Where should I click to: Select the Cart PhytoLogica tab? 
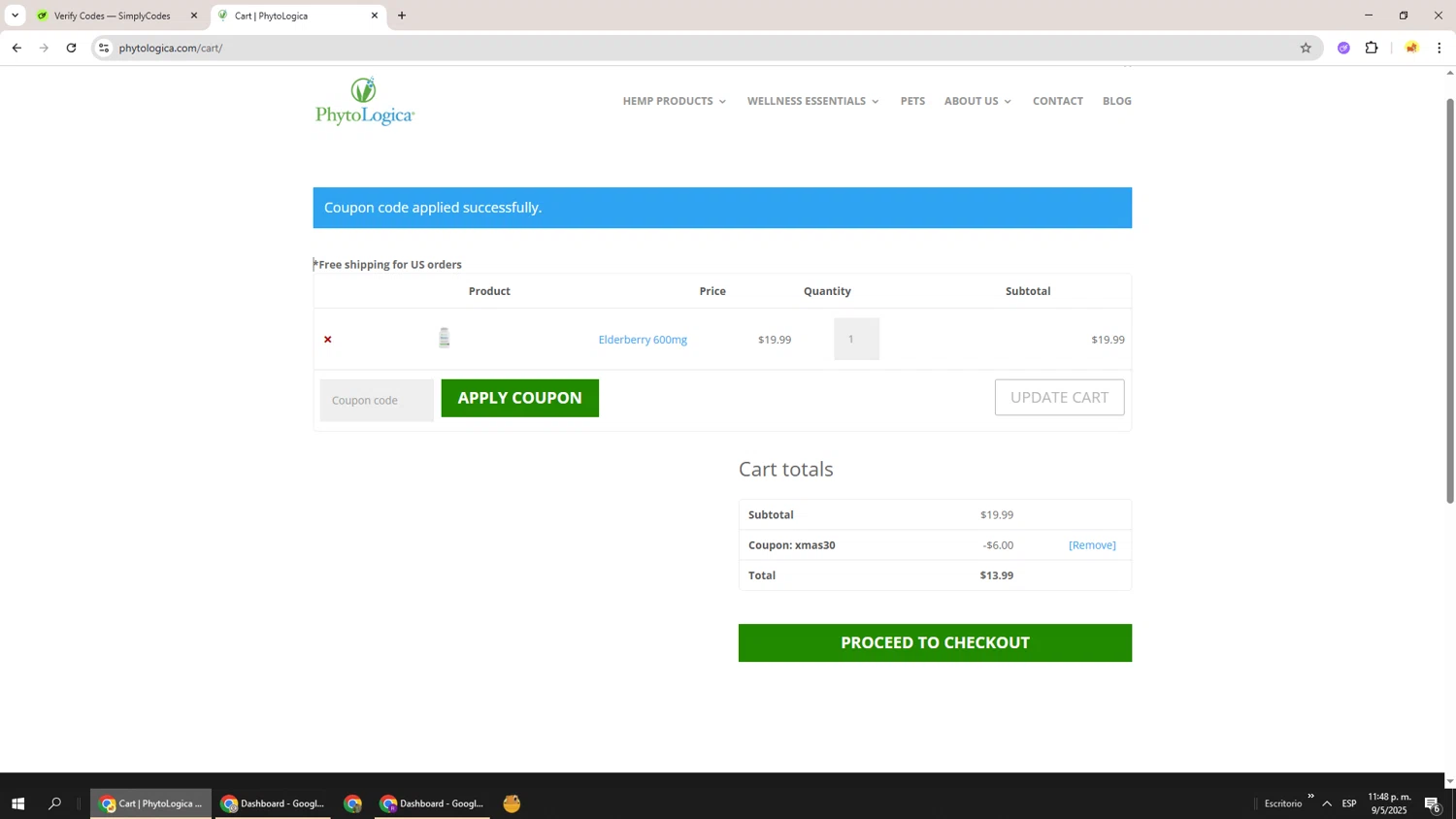(296, 16)
